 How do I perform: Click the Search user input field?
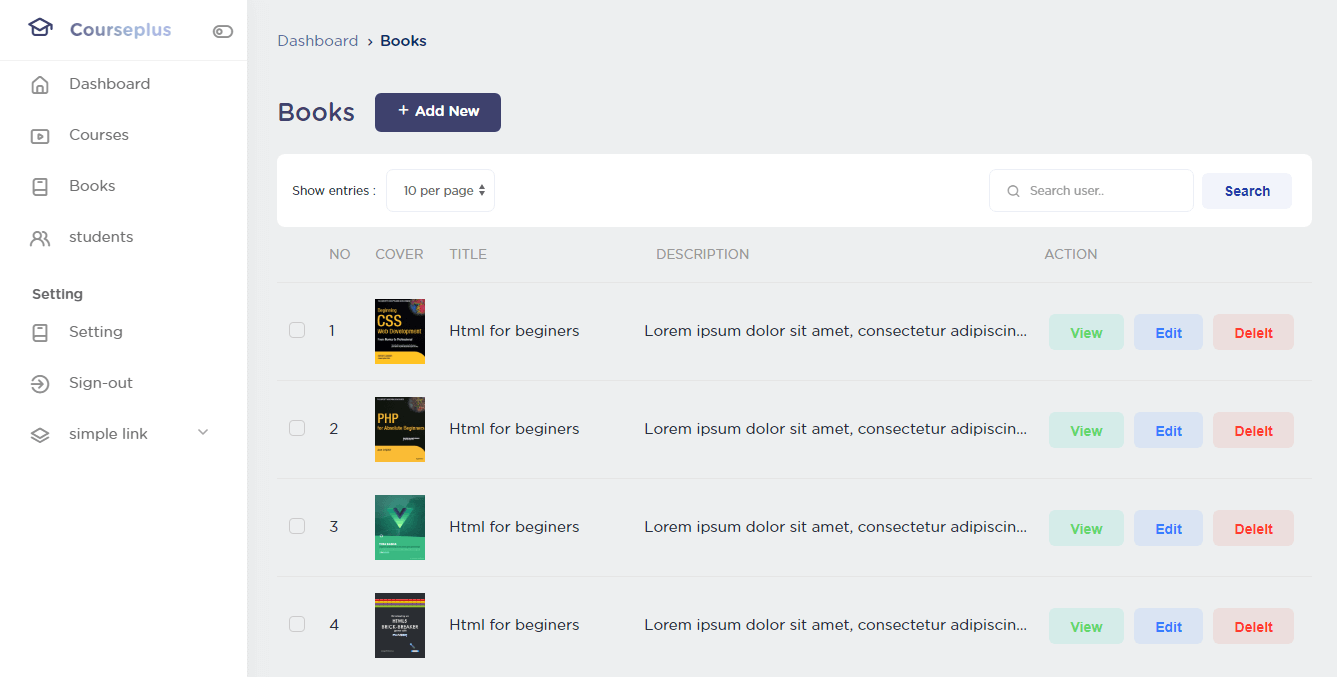click(1100, 191)
